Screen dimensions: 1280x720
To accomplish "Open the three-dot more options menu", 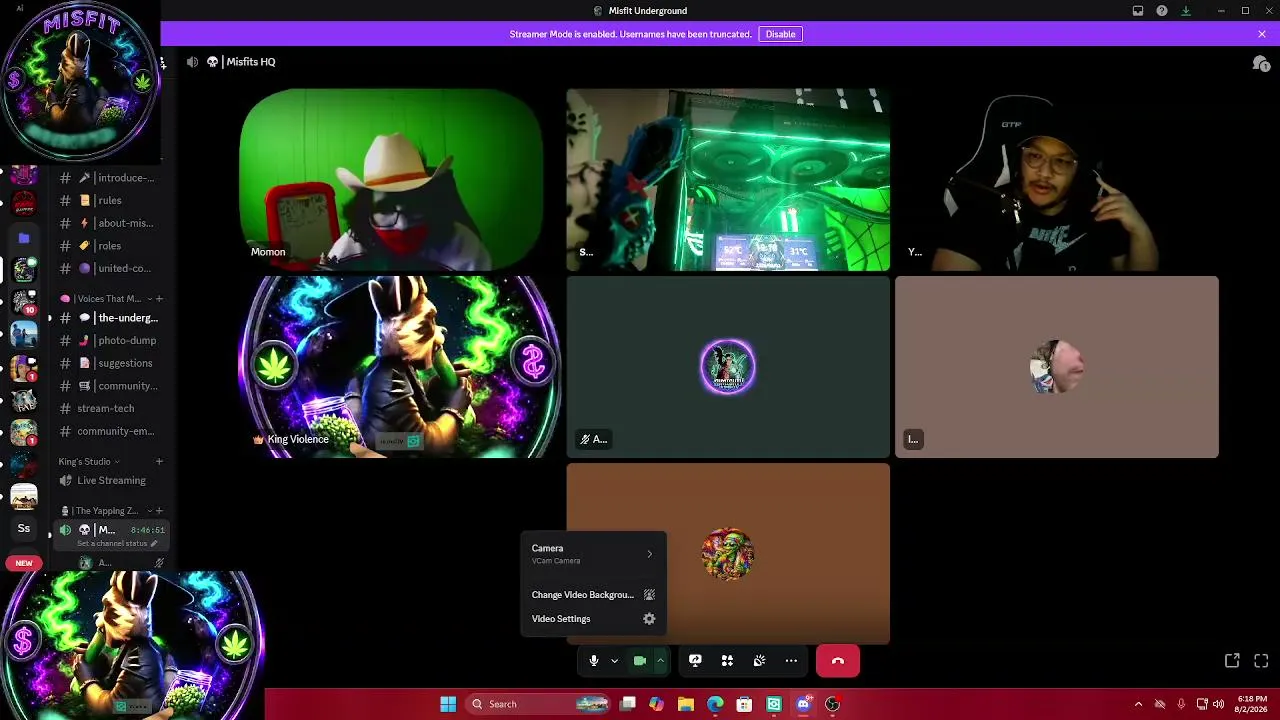I will 791,661.
